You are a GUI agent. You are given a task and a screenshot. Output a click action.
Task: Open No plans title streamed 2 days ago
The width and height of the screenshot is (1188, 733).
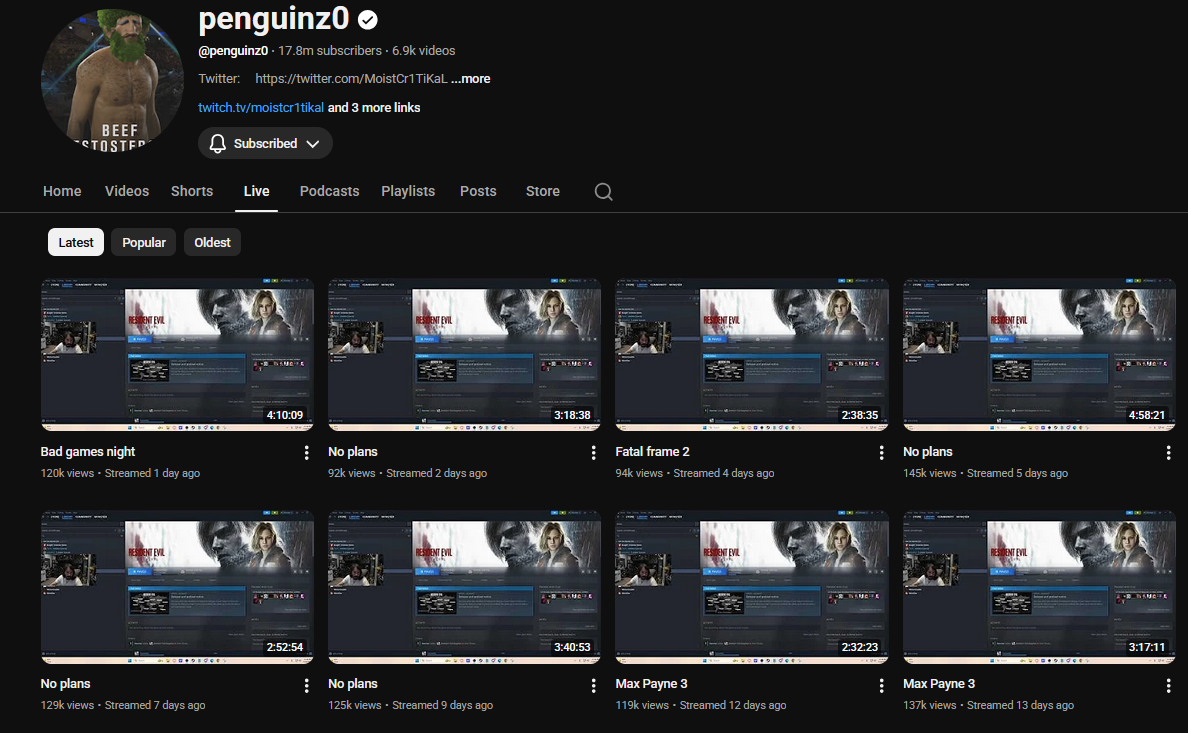[x=353, y=452]
